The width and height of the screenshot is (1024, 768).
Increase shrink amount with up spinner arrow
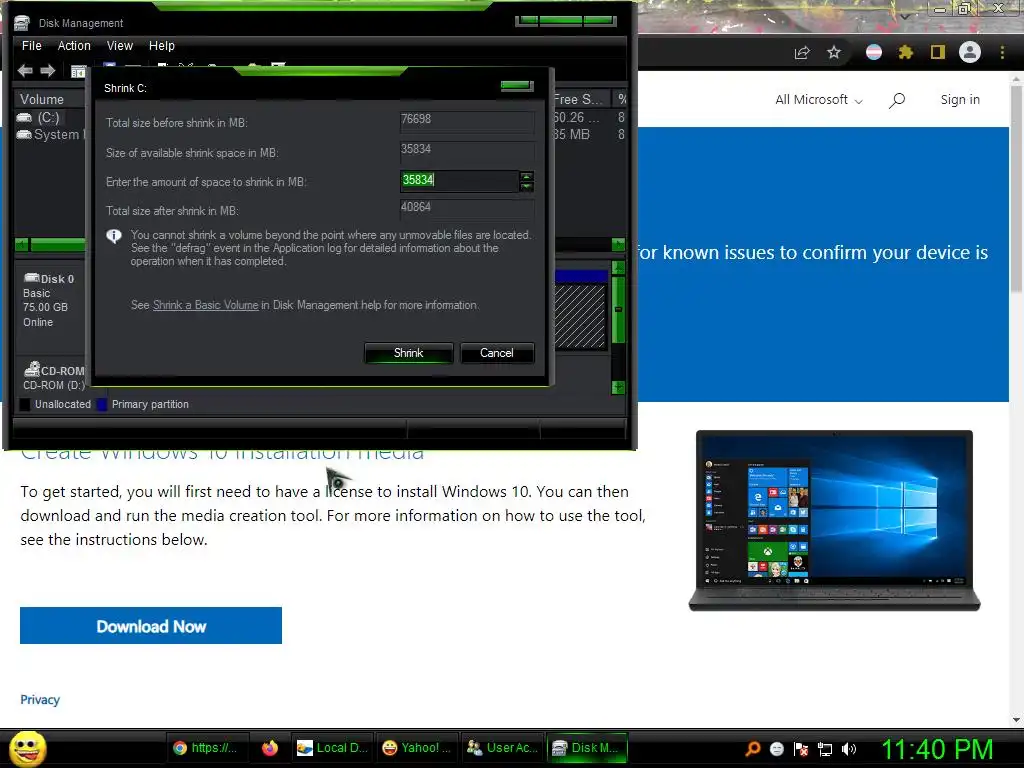(x=526, y=176)
